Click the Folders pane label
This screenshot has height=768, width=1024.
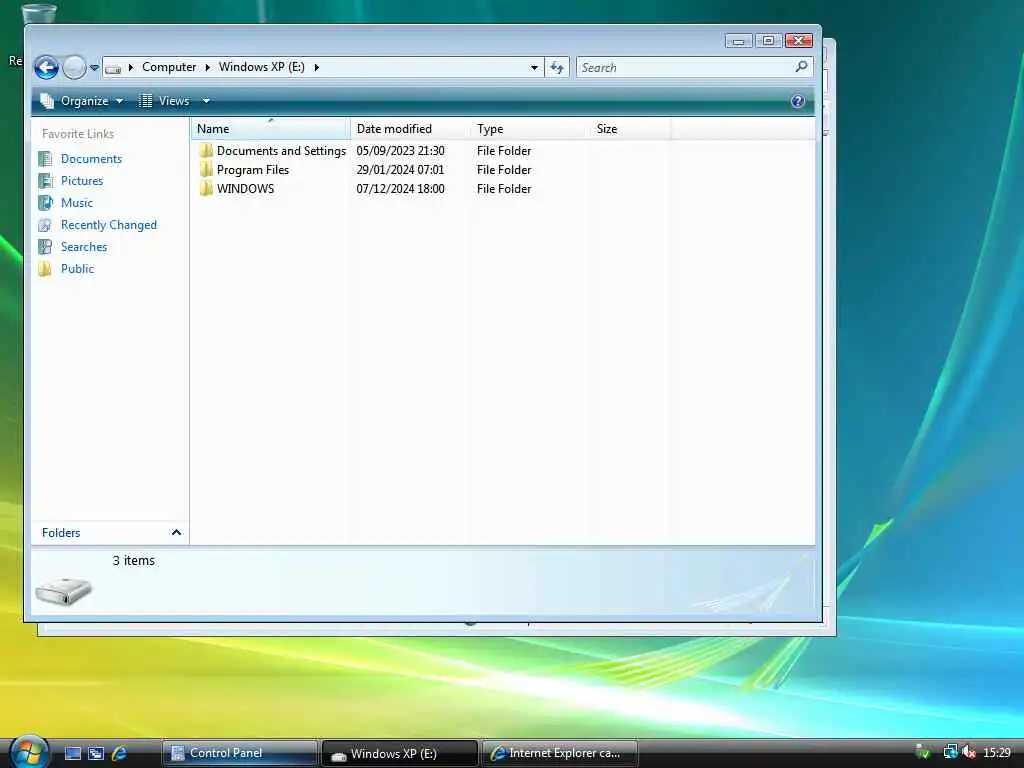click(61, 532)
